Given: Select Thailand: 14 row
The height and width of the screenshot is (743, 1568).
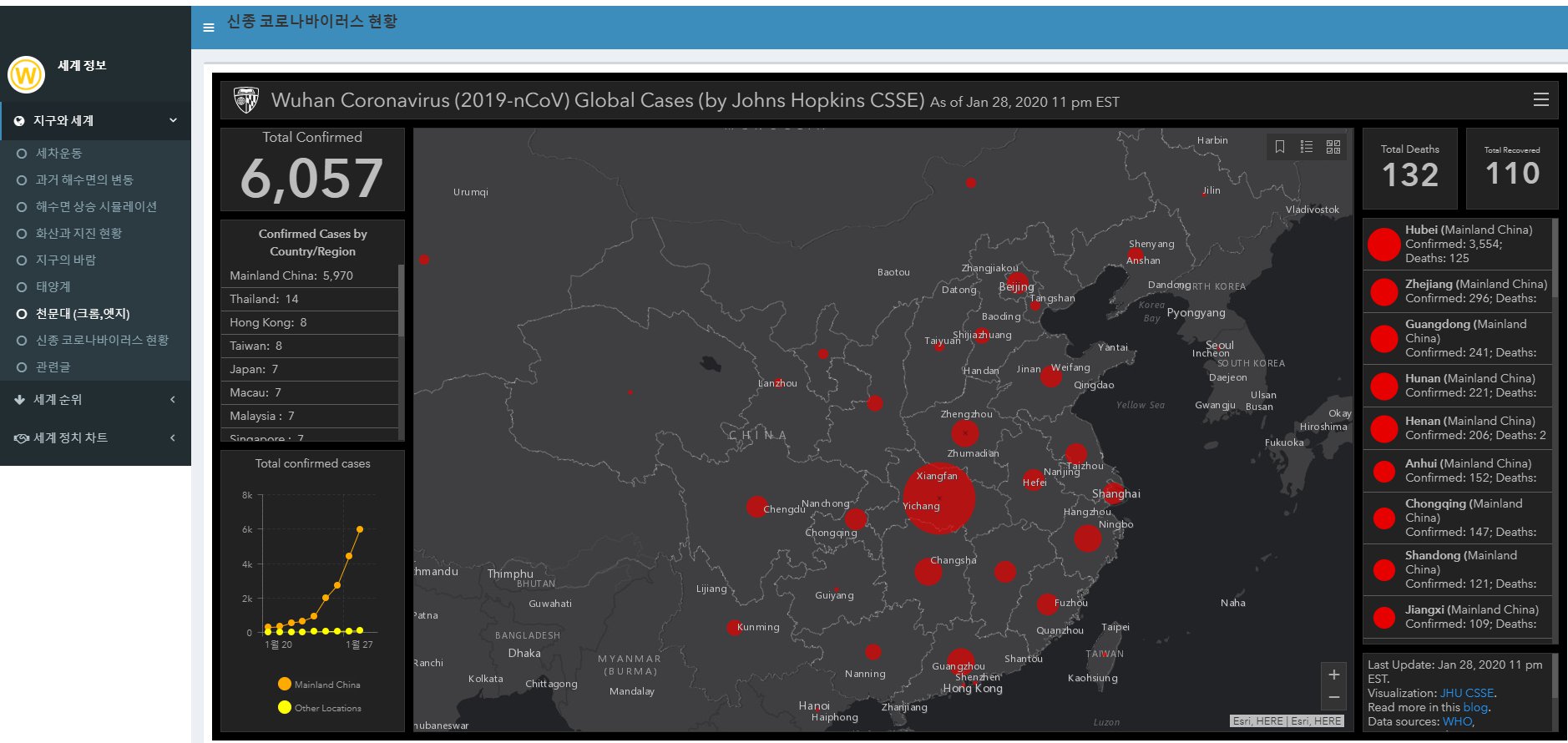Looking at the screenshot, I should 310,299.
